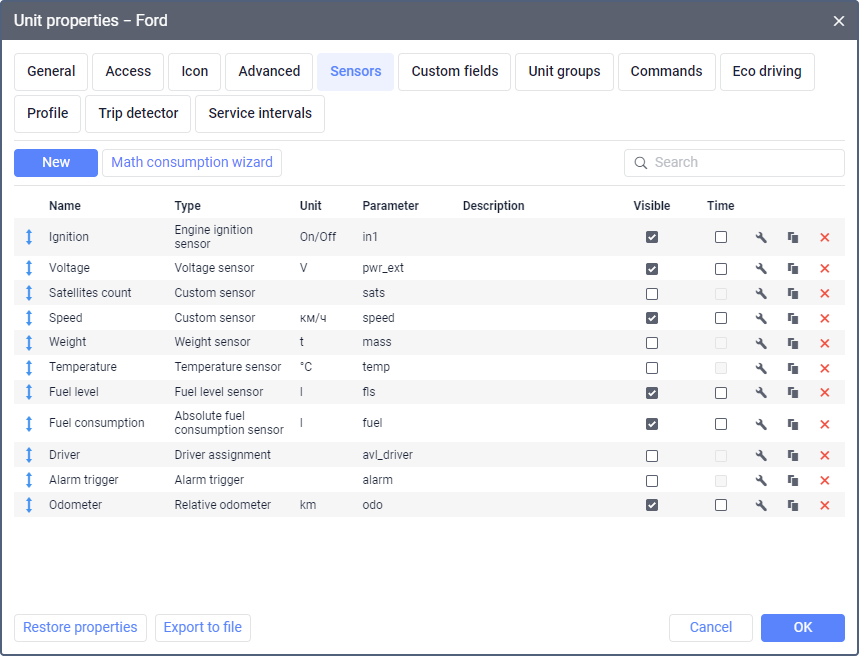Click the reorder arrow for Temperature sensor
Viewport: 859px width, 656px height.
29,367
